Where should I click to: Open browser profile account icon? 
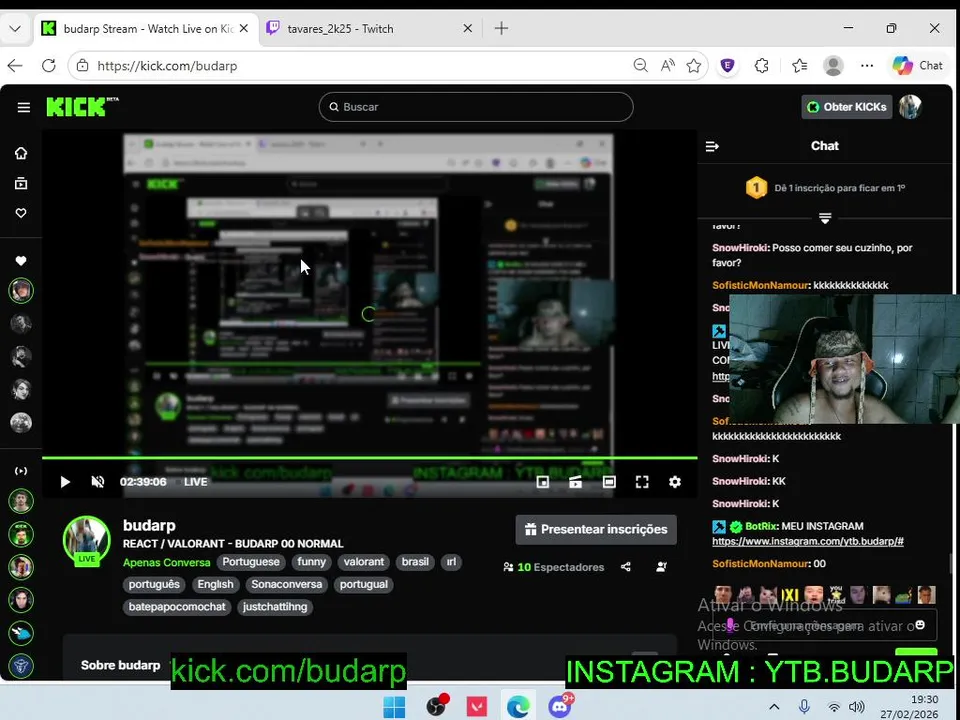[833, 66]
